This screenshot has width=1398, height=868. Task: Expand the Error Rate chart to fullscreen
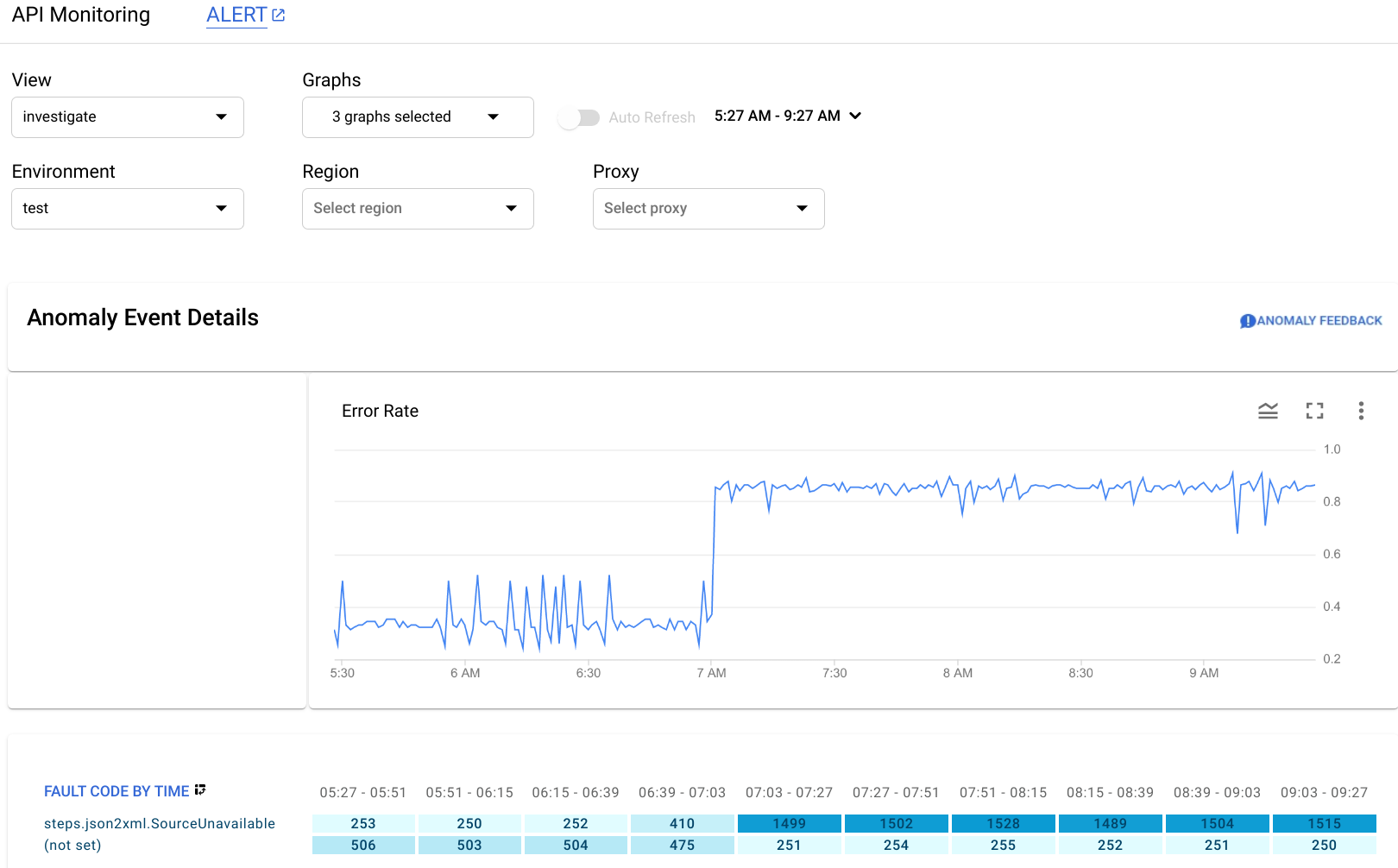coord(1314,412)
